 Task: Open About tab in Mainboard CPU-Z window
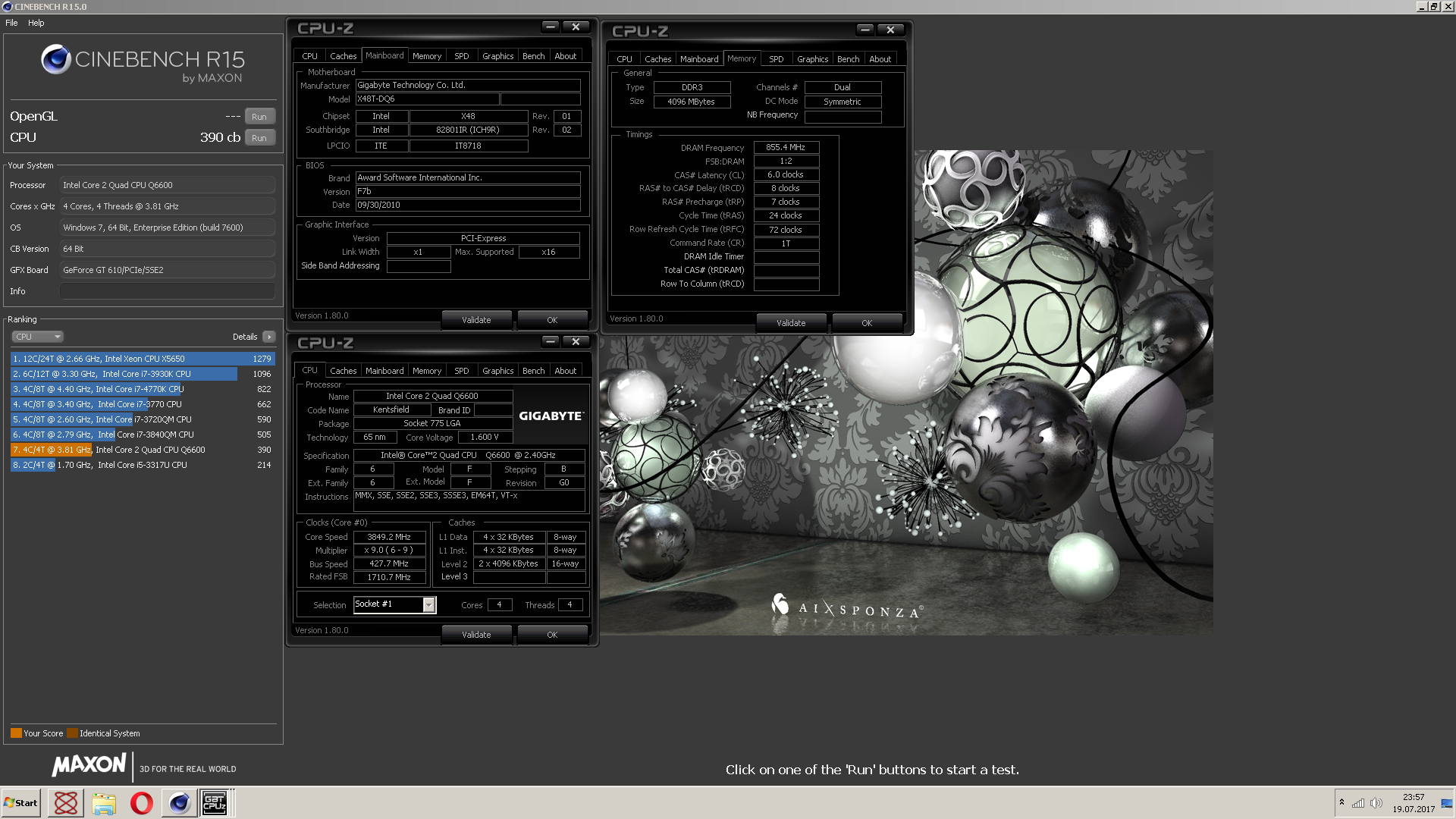point(566,56)
